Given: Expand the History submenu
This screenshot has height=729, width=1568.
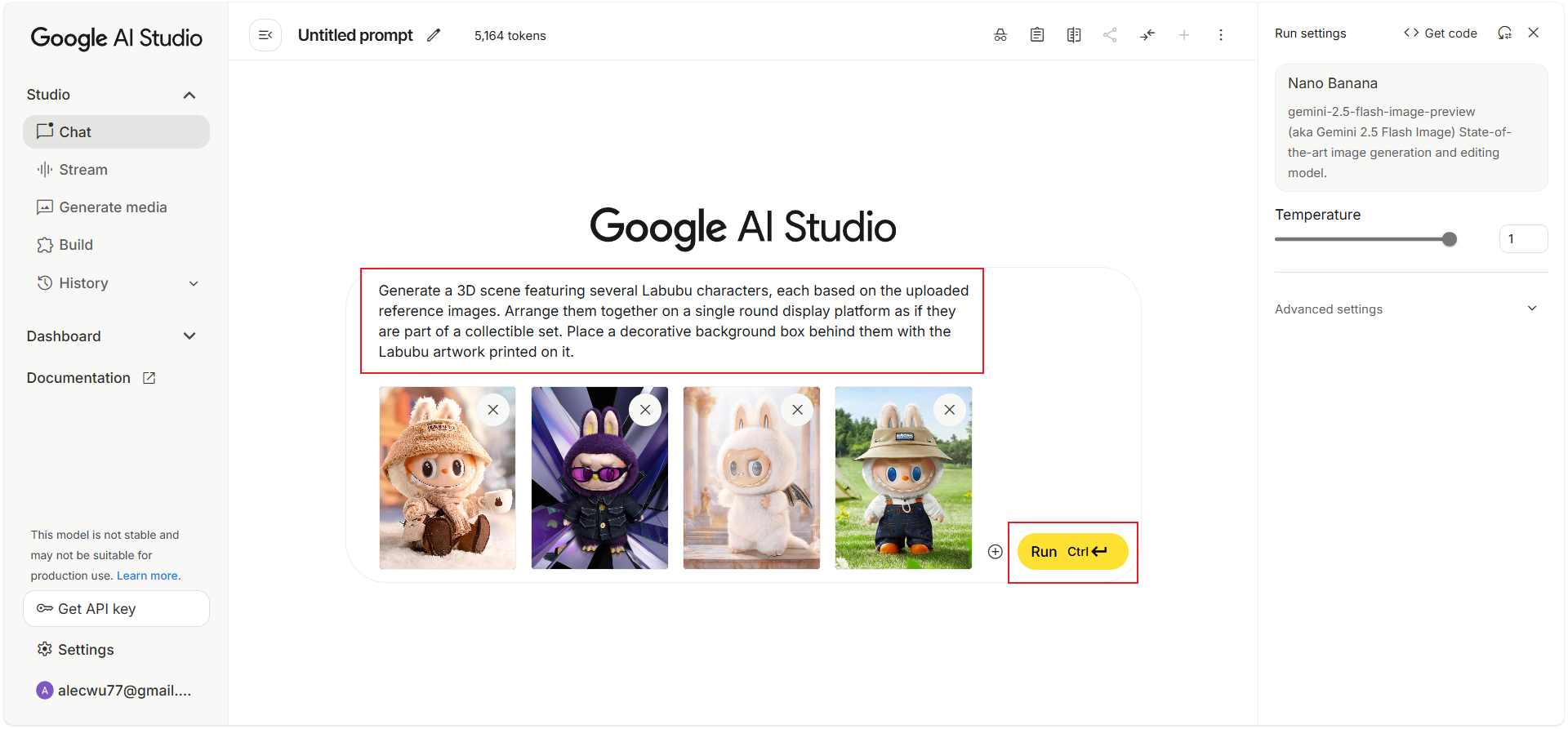Looking at the screenshot, I should [194, 283].
